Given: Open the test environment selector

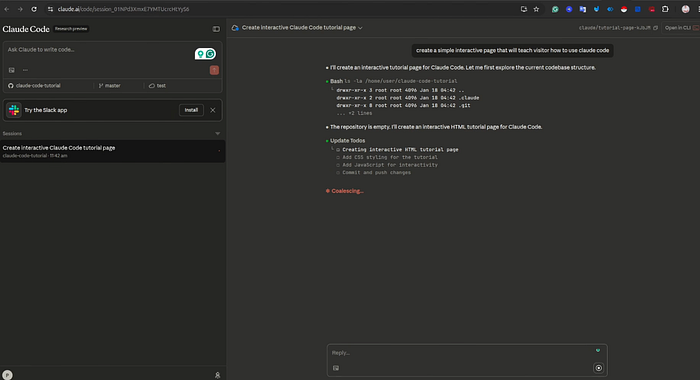Looking at the screenshot, I should pyautogui.click(x=157, y=86).
